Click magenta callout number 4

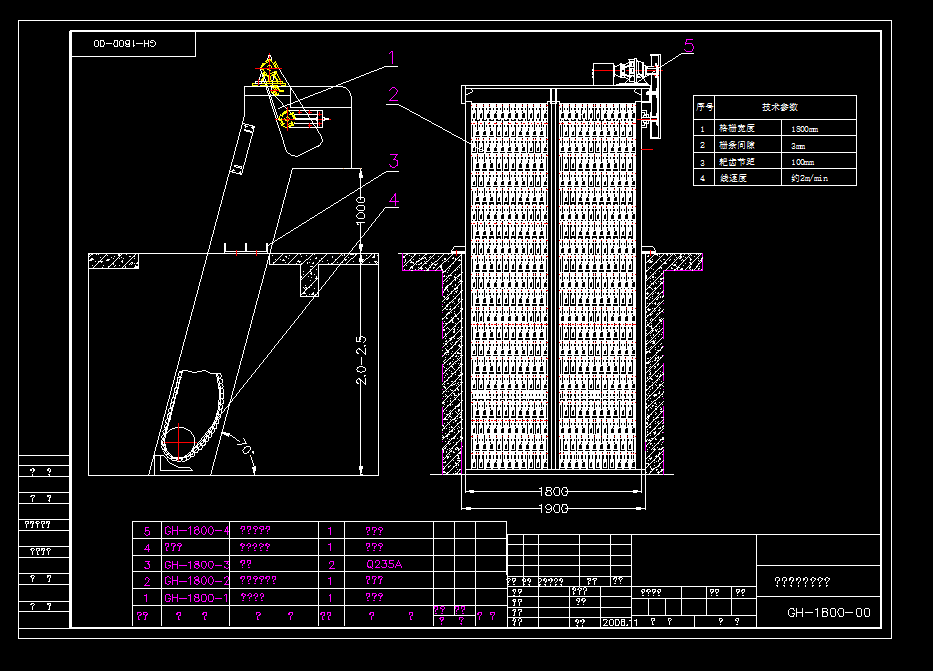pyautogui.click(x=394, y=200)
